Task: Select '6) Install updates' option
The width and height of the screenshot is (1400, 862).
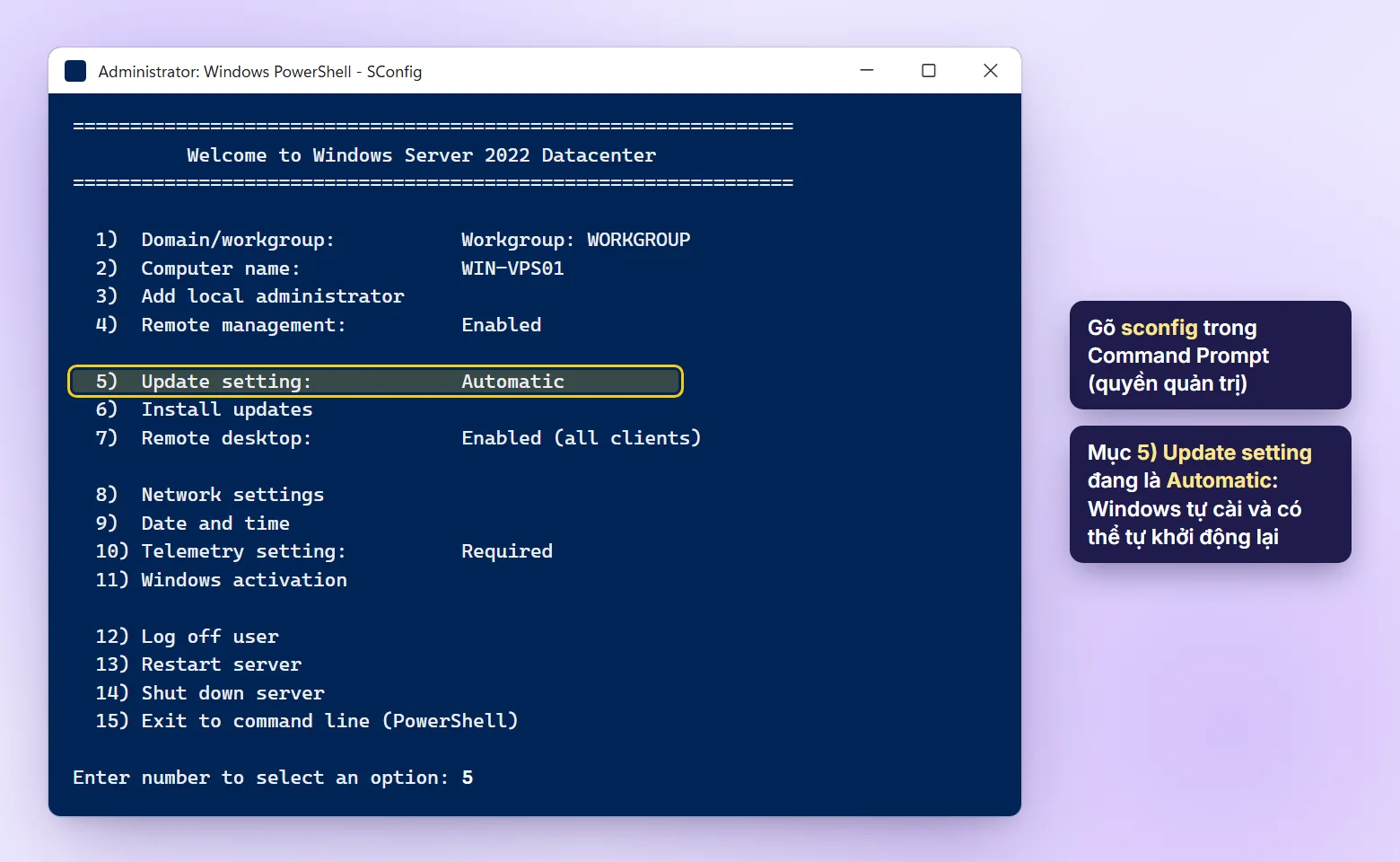Action: point(205,409)
